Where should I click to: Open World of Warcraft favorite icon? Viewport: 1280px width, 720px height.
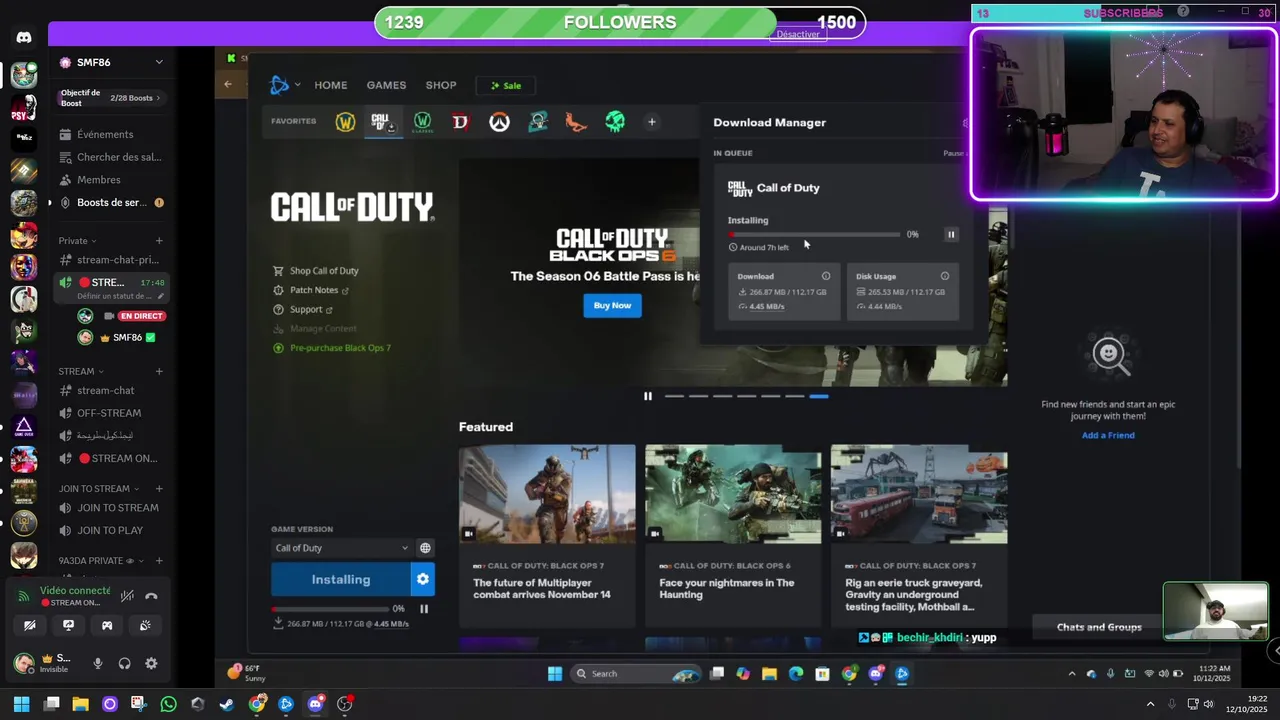[x=345, y=122]
